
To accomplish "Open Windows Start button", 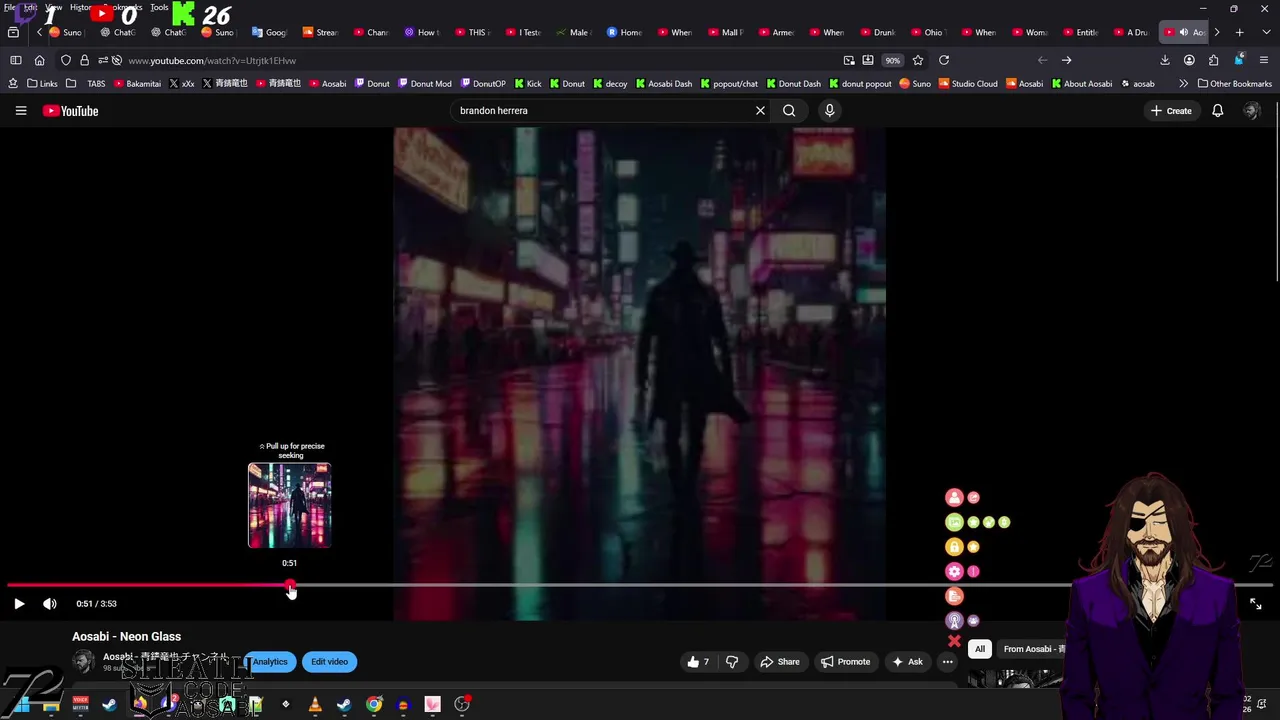I will (x=22, y=705).
